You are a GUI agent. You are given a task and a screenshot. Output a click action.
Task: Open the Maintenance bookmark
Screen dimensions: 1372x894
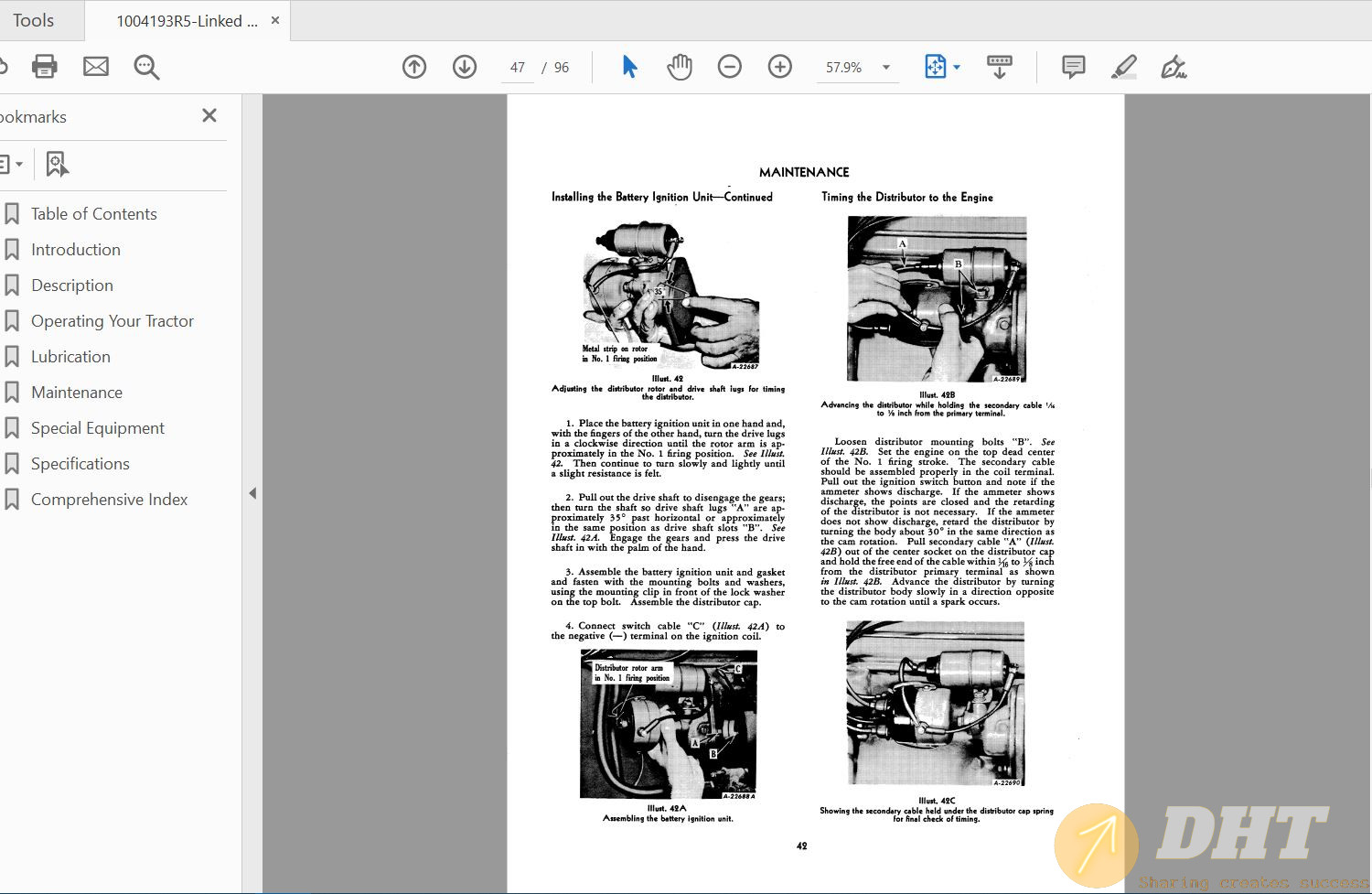tap(77, 393)
